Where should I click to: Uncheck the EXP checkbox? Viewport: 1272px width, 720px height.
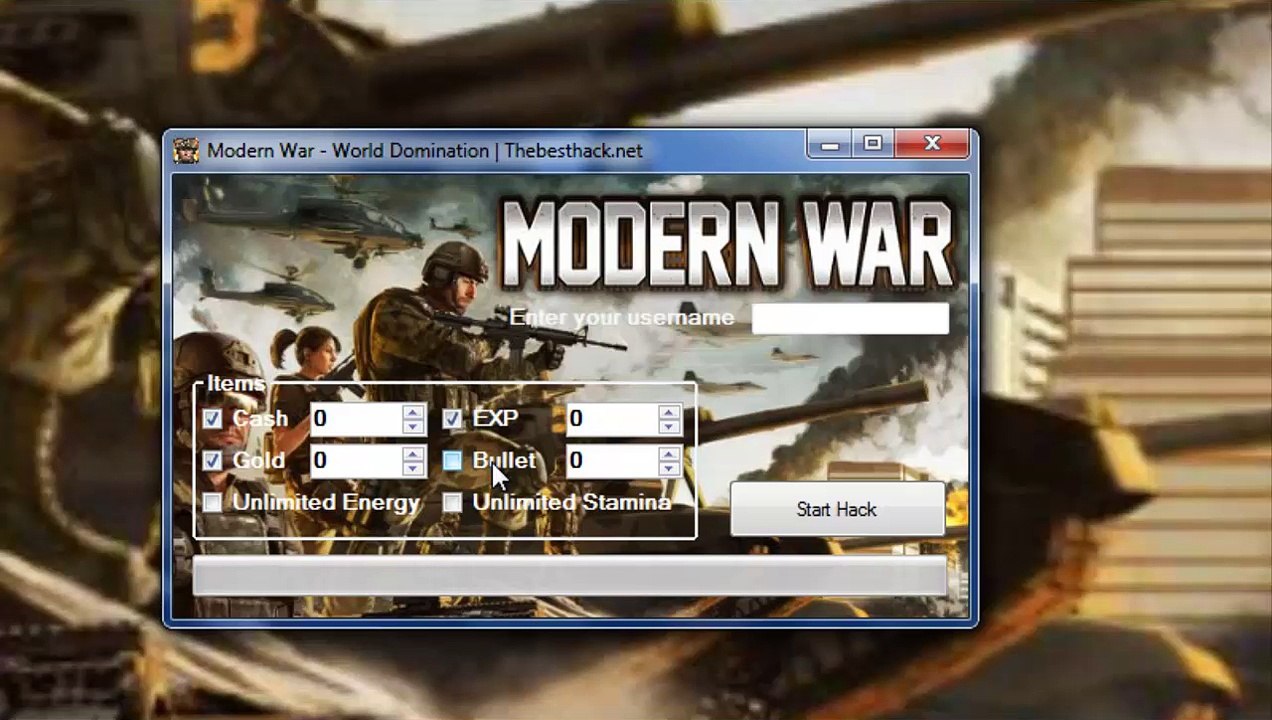(452, 419)
